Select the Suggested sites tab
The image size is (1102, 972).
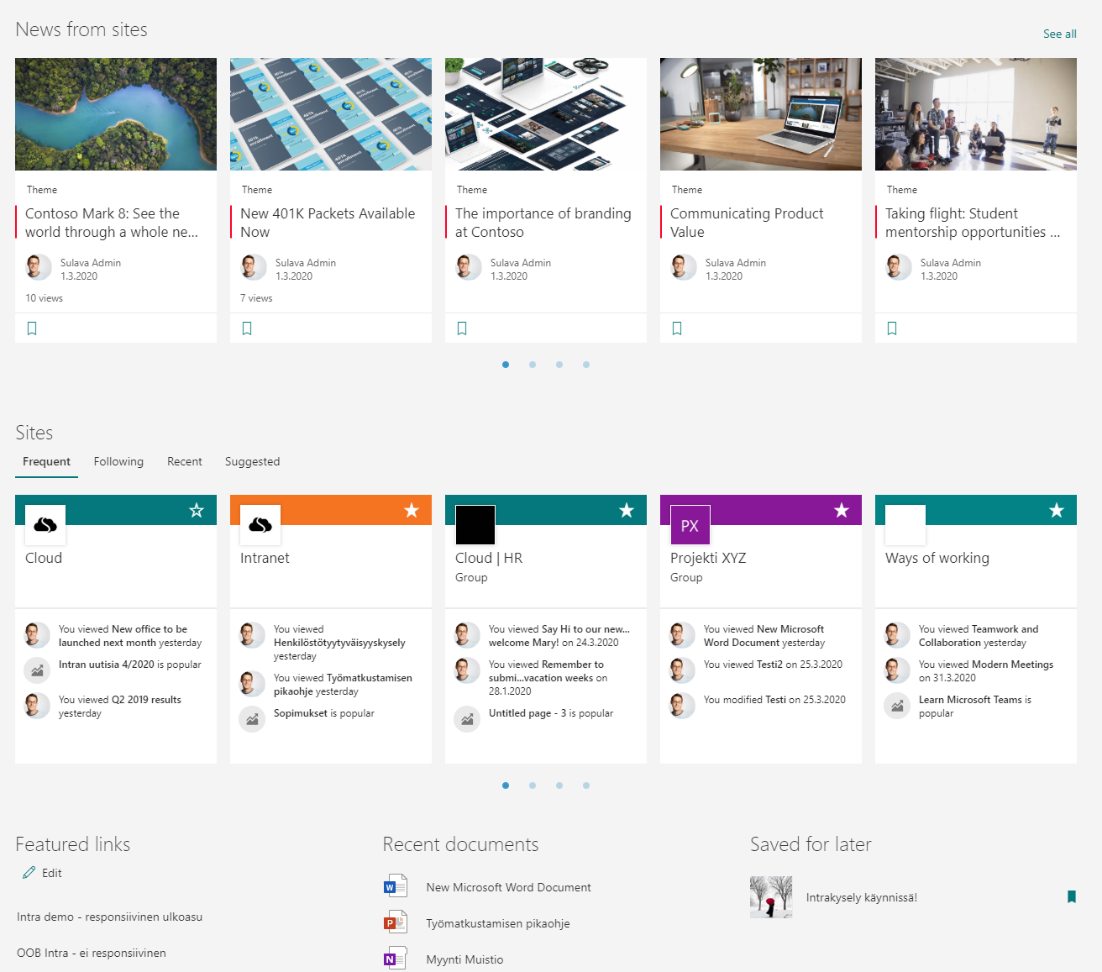click(x=252, y=462)
